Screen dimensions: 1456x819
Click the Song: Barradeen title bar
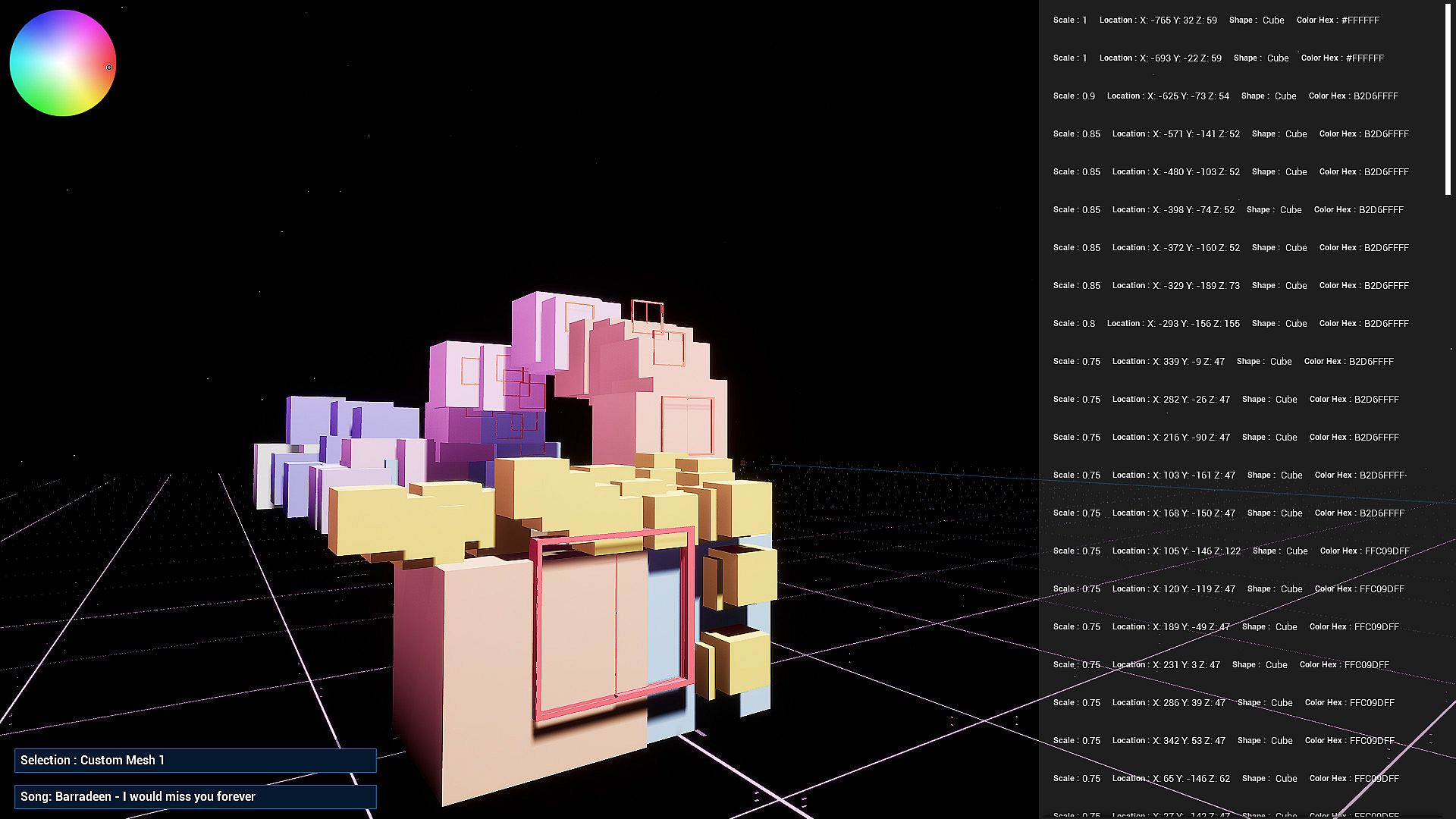coord(196,797)
